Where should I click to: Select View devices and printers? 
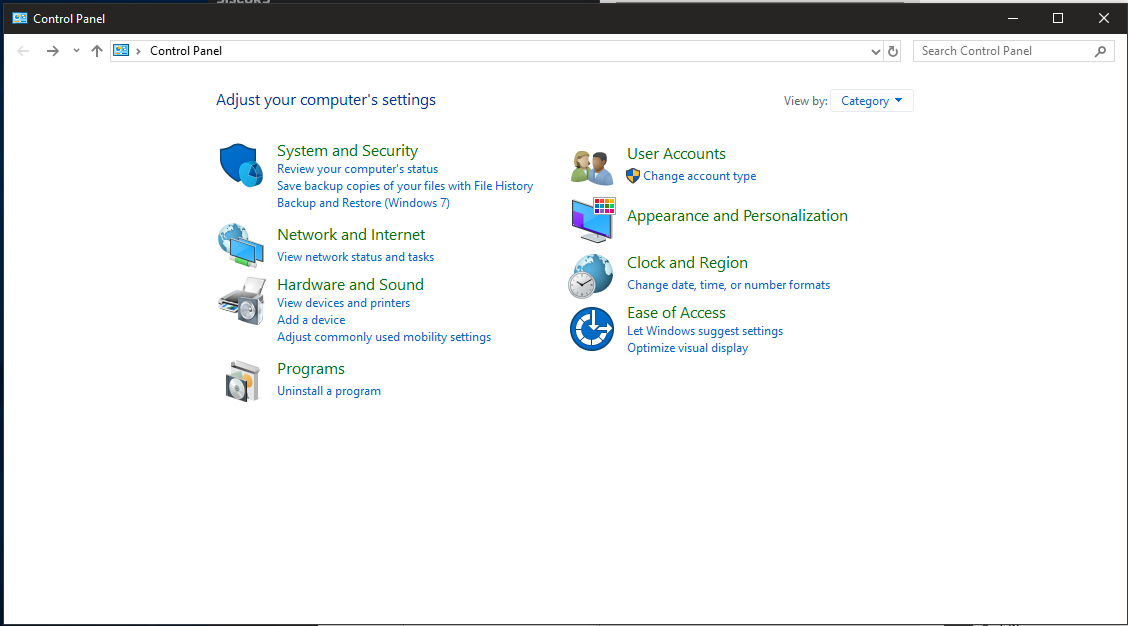coord(343,303)
